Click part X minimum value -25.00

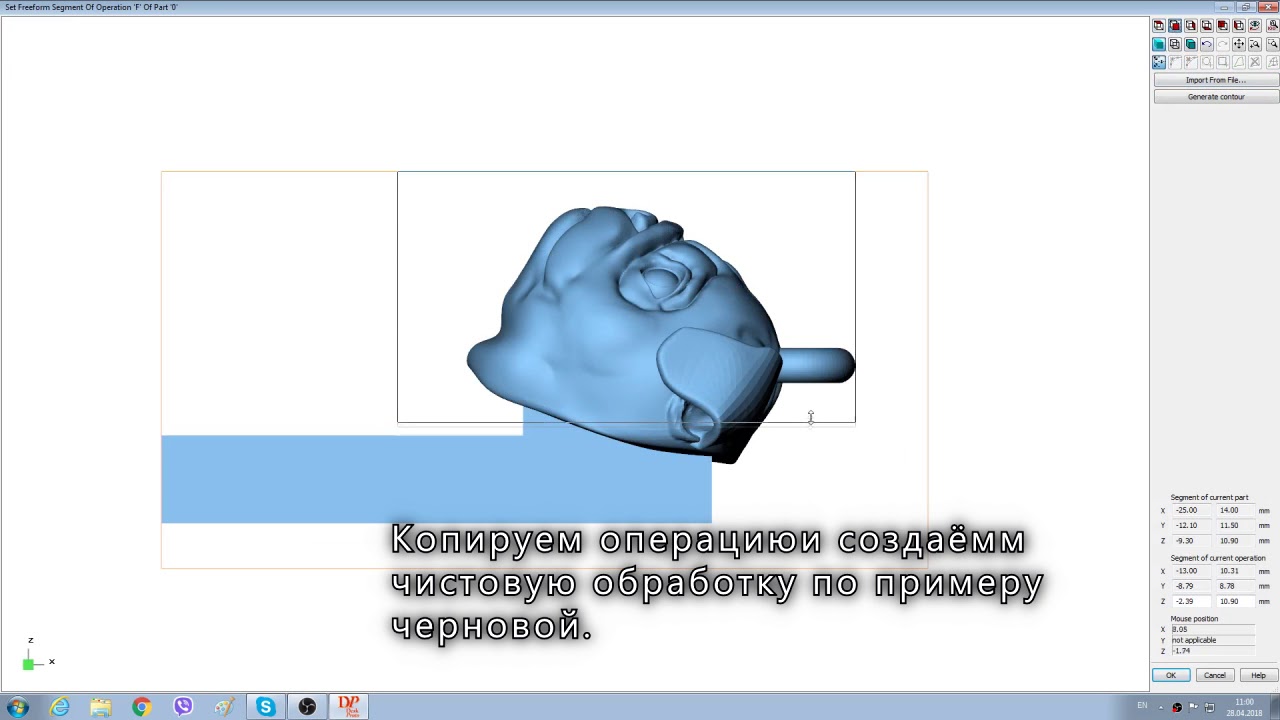click(1191, 510)
